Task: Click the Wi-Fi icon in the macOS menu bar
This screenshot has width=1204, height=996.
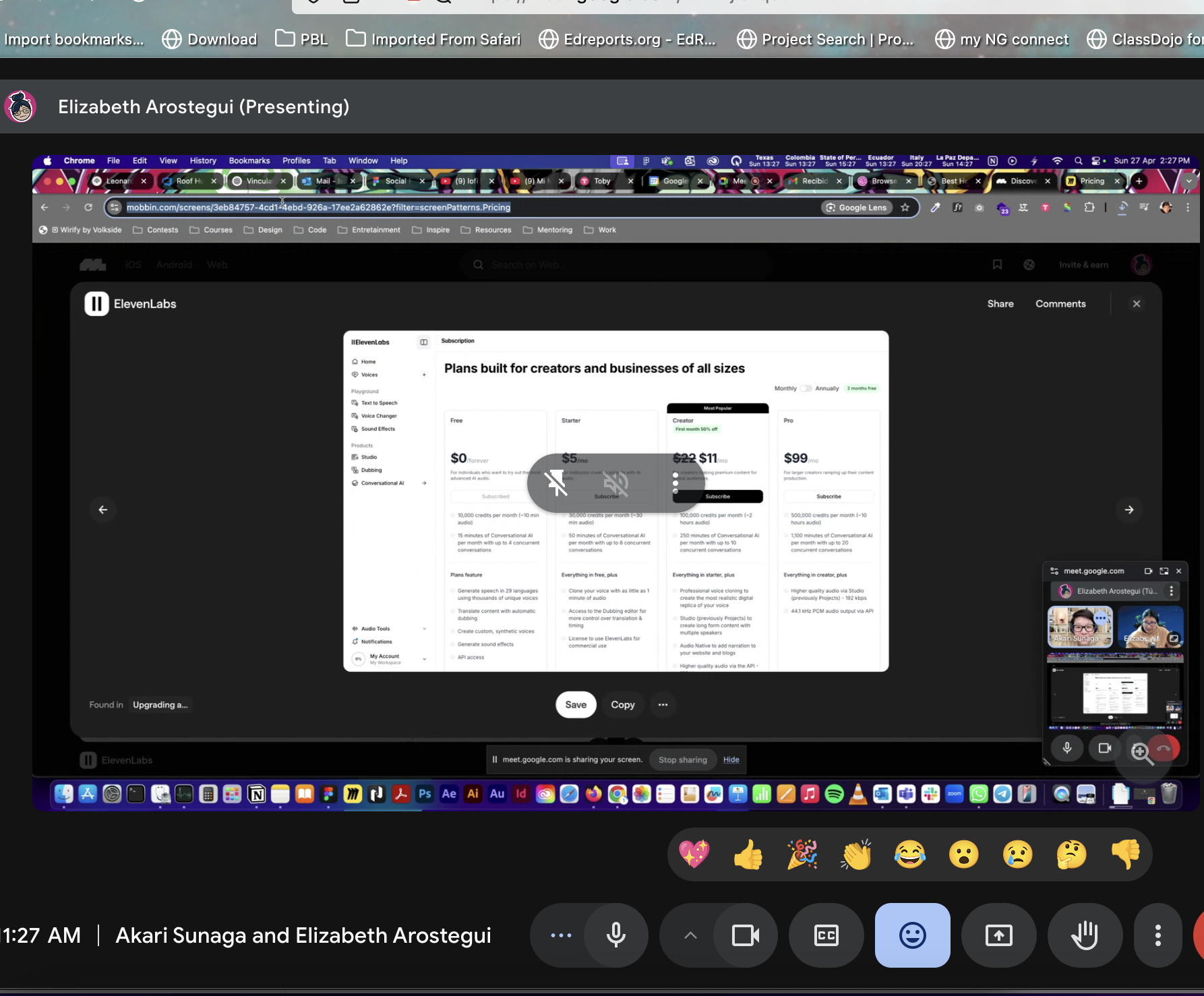Action: (x=1057, y=161)
